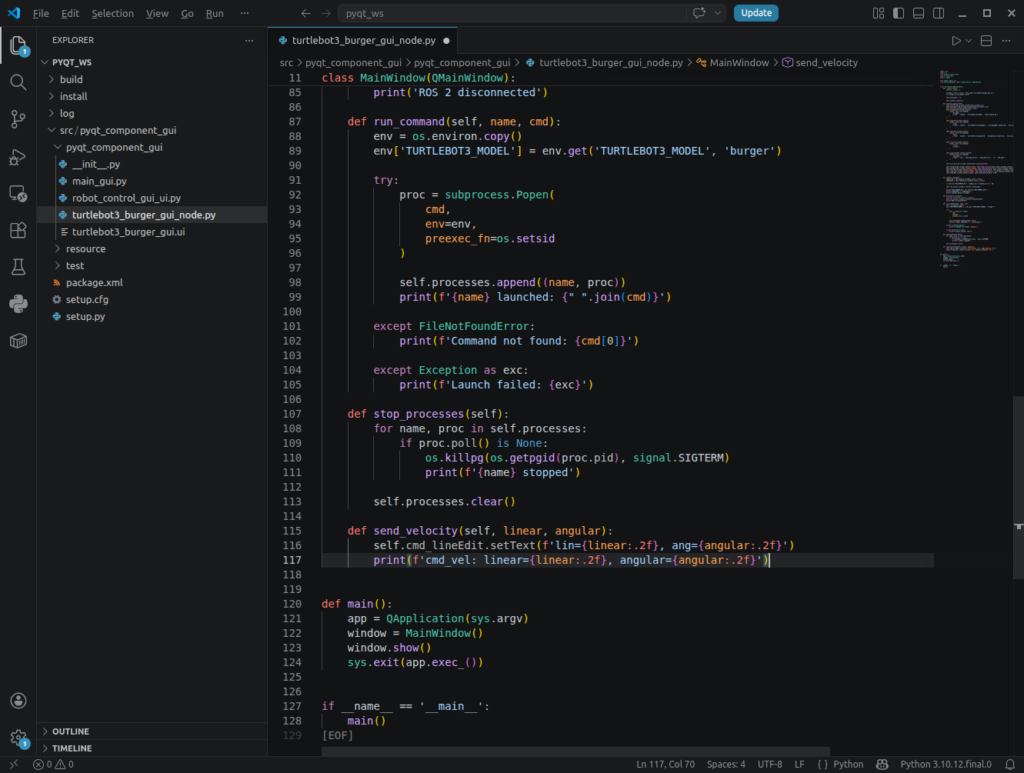Open Explorer Views and More Actions ellipsis
Screen dimensions: 1024x773
pos(249,40)
